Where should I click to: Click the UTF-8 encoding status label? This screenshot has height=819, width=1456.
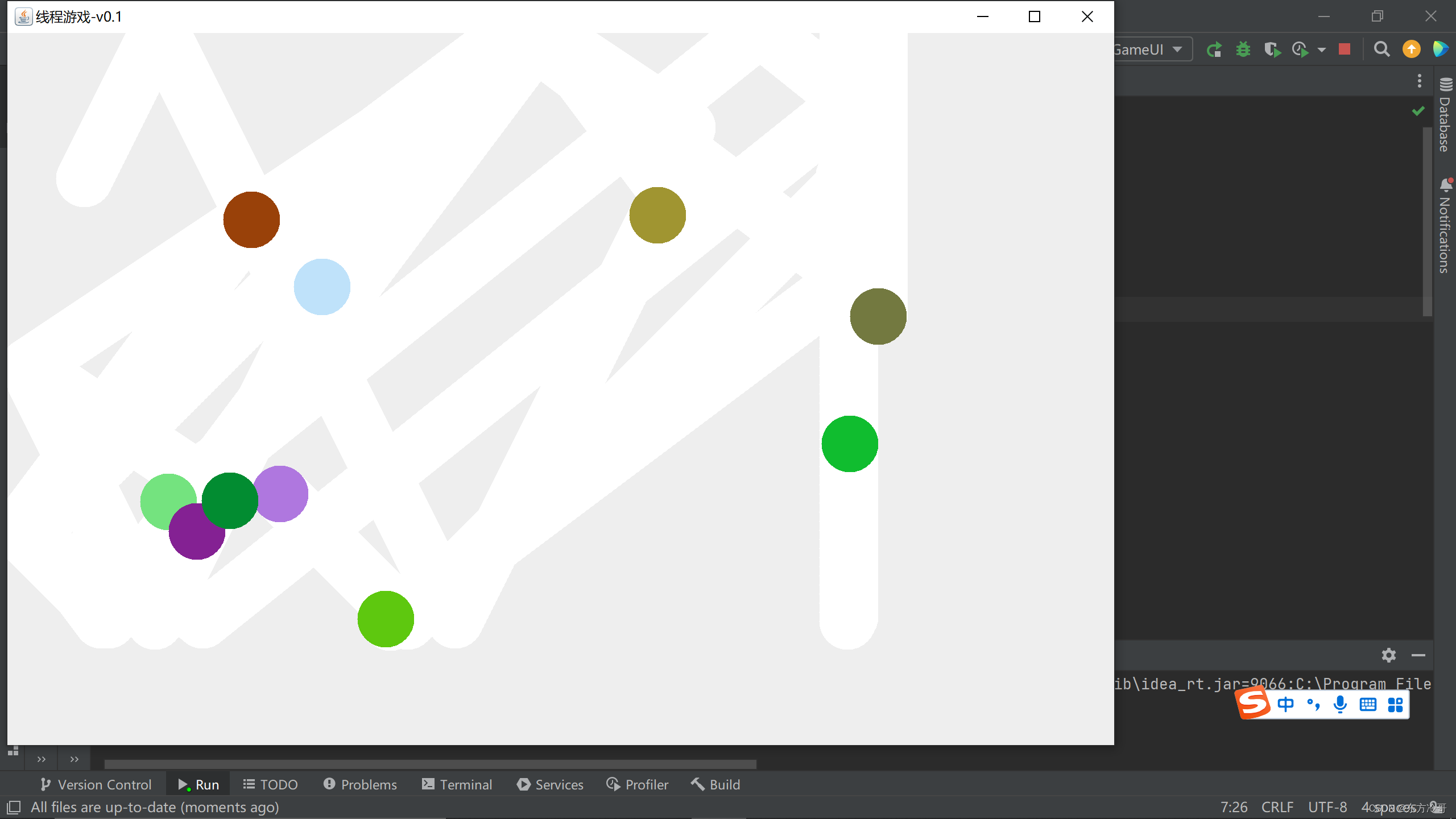pos(1327,807)
